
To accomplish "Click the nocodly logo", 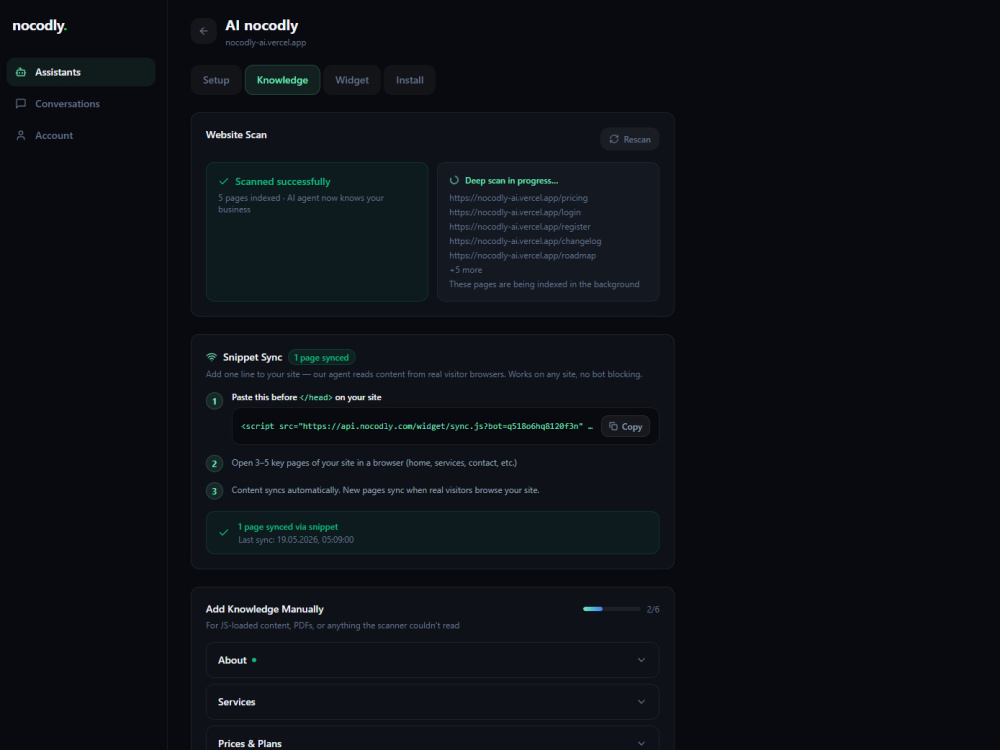I will (x=40, y=26).
